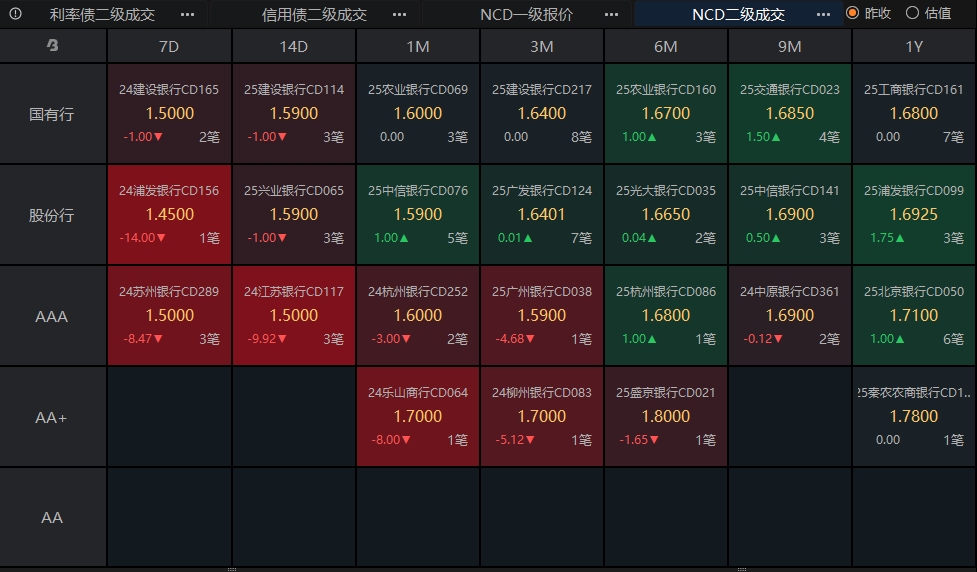Select the 估值 radio button
The image size is (977, 572).
click(912, 12)
